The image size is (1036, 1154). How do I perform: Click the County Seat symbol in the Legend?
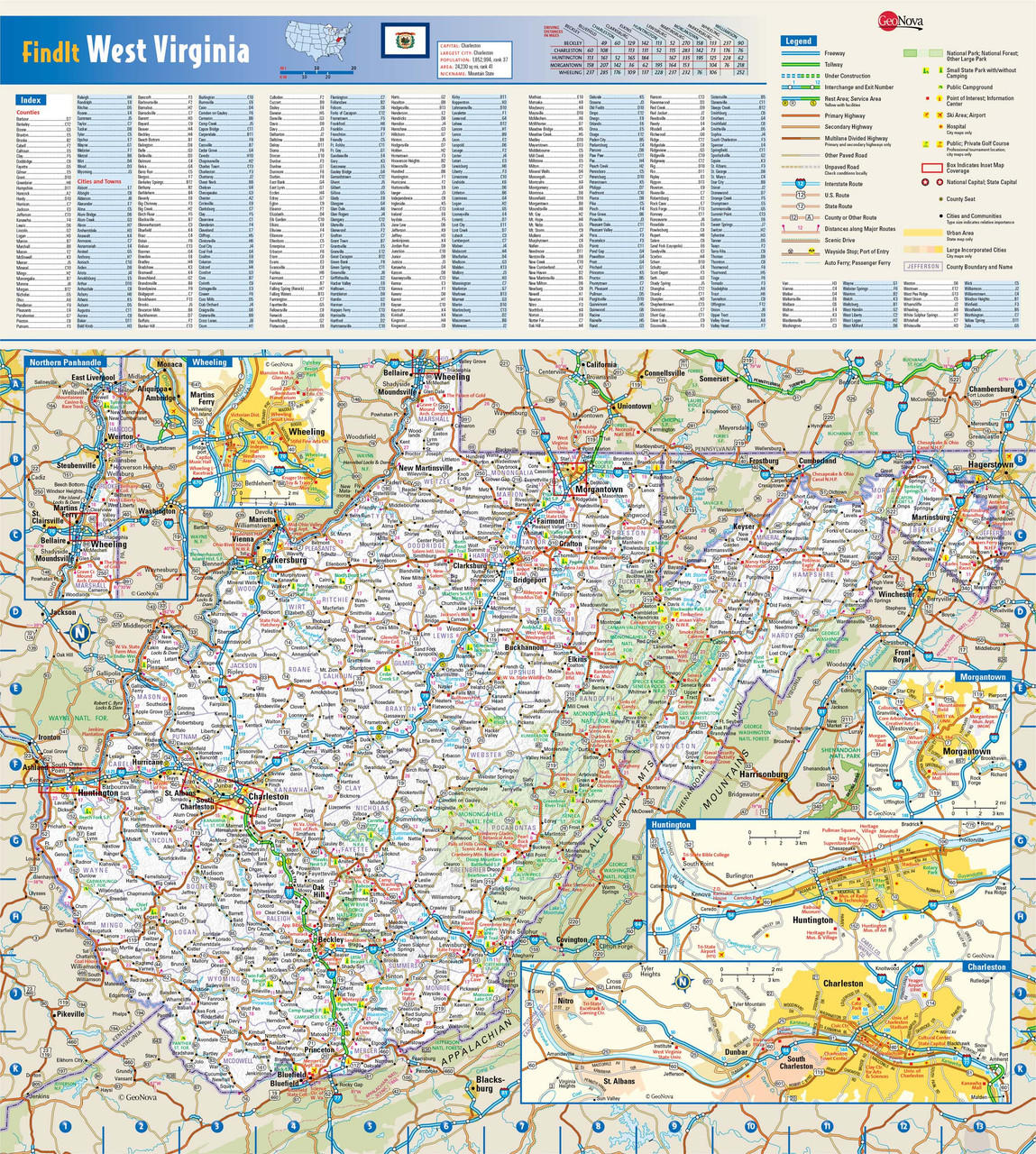[x=940, y=199]
